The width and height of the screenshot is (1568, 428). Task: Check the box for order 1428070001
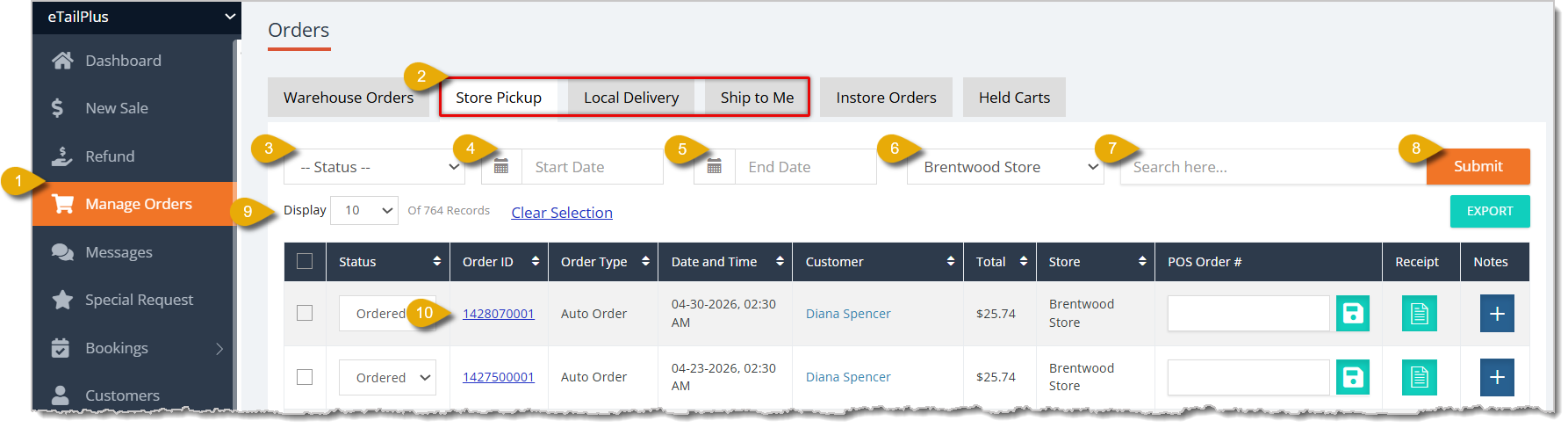pyautogui.click(x=305, y=313)
